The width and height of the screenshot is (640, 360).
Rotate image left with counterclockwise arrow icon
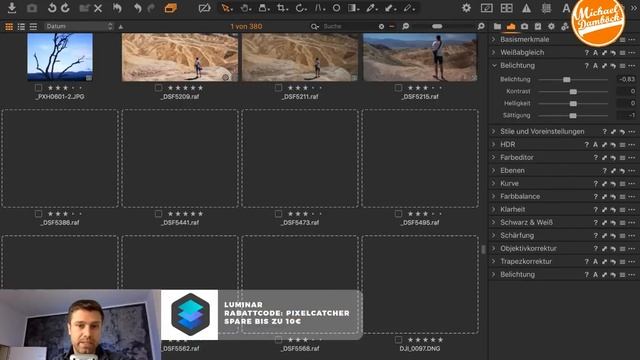click(x=52, y=8)
